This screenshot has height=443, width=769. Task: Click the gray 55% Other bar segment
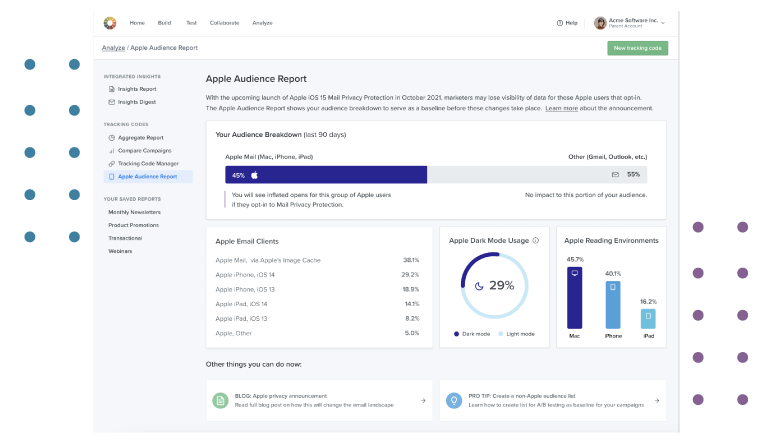(537, 175)
